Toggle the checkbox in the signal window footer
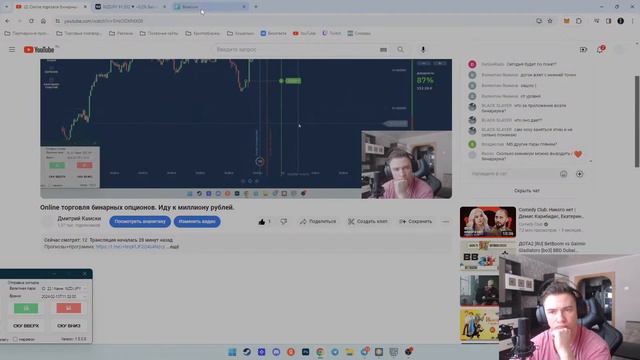 pos(15,339)
